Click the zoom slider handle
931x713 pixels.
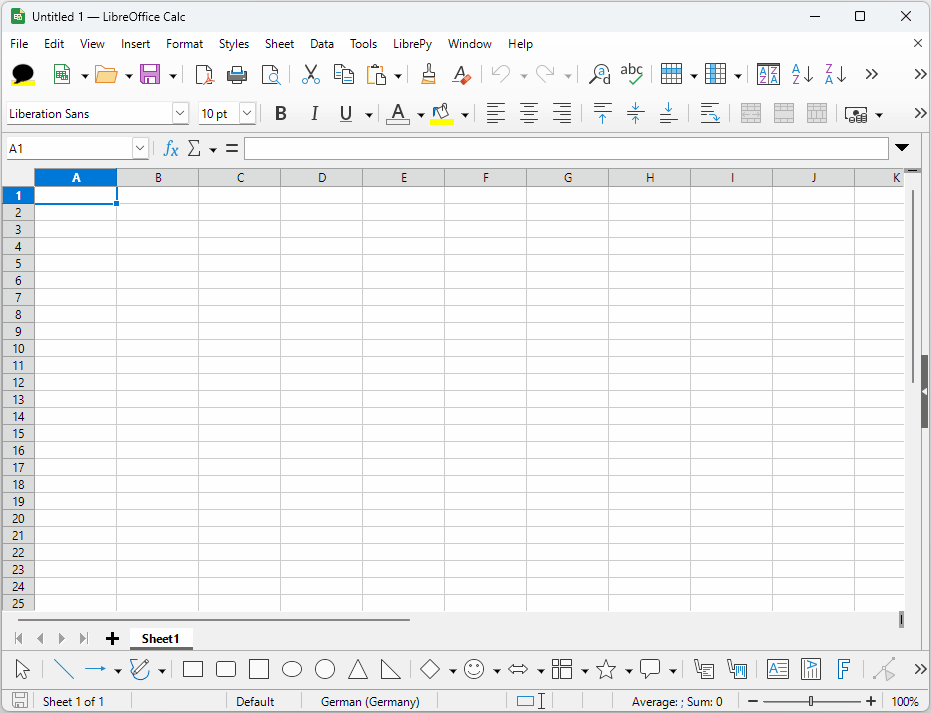[811, 701]
